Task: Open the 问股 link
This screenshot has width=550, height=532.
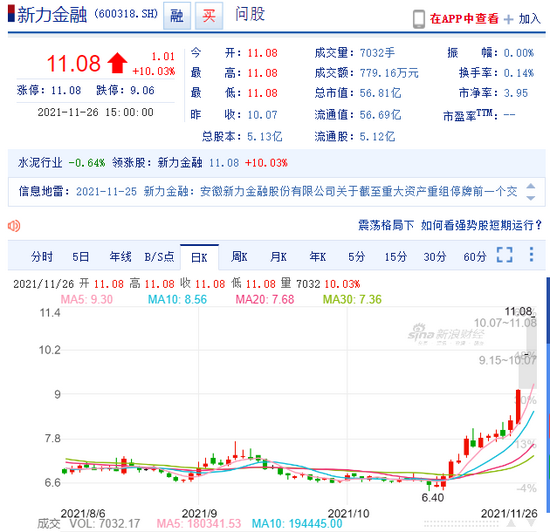Action: click(x=250, y=14)
